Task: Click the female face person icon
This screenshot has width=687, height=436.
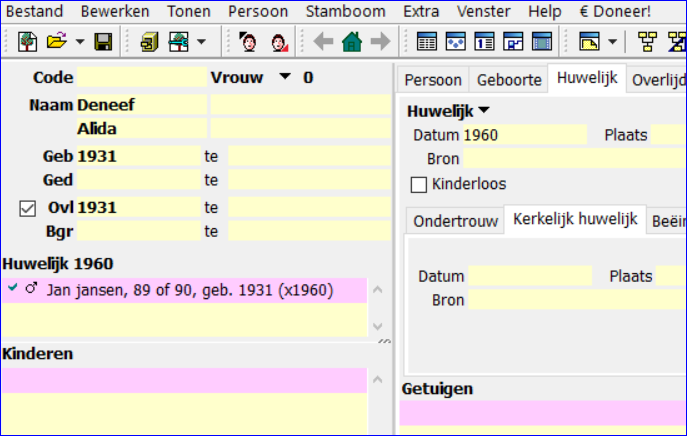Action: click(x=279, y=42)
